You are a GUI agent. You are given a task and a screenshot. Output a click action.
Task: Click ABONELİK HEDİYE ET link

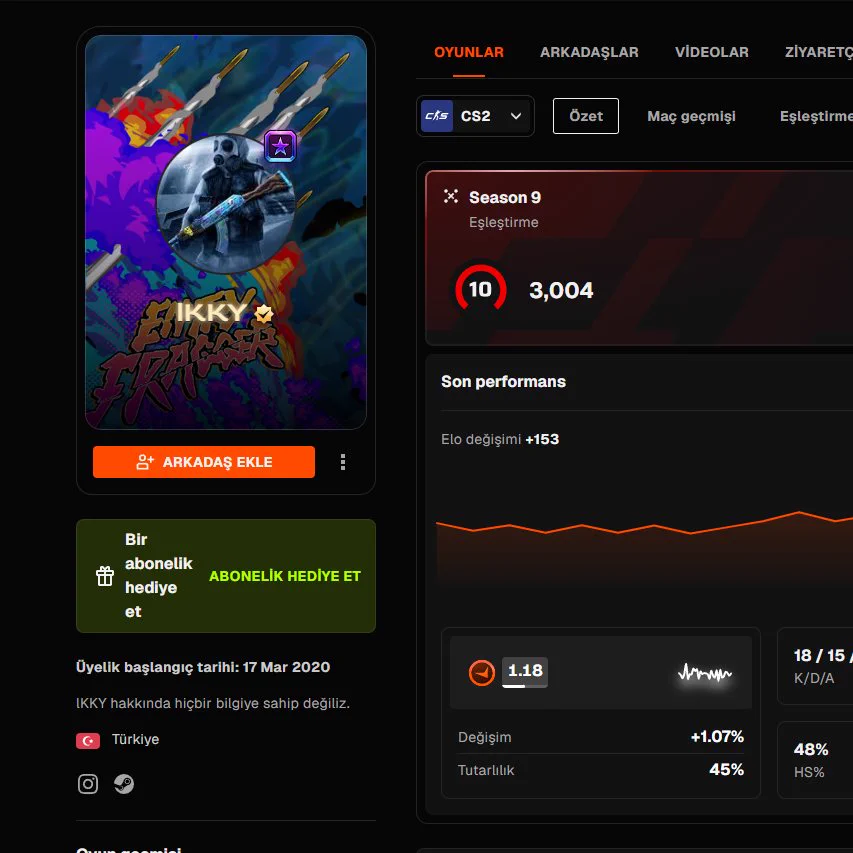click(x=285, y=576)
